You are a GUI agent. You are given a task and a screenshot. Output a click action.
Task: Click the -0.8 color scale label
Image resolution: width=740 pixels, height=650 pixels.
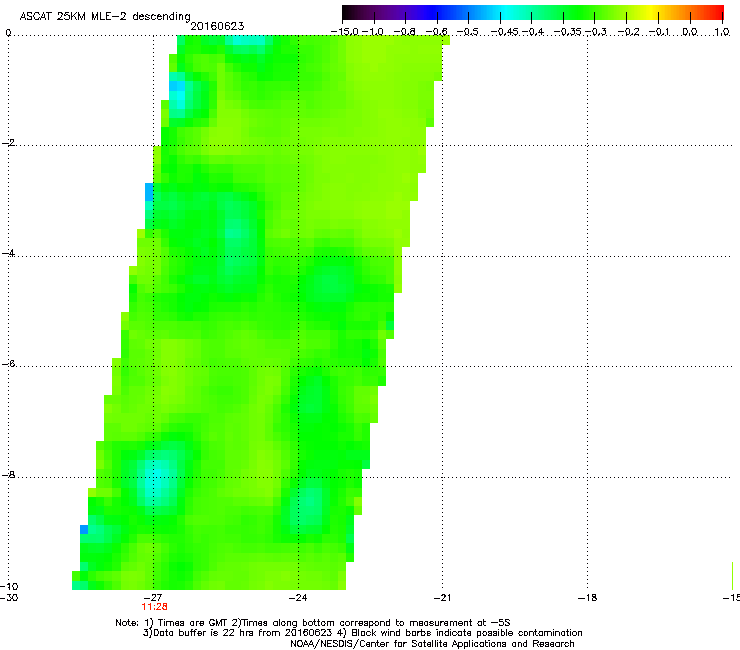pyautogui.click(x=405, y=32)
